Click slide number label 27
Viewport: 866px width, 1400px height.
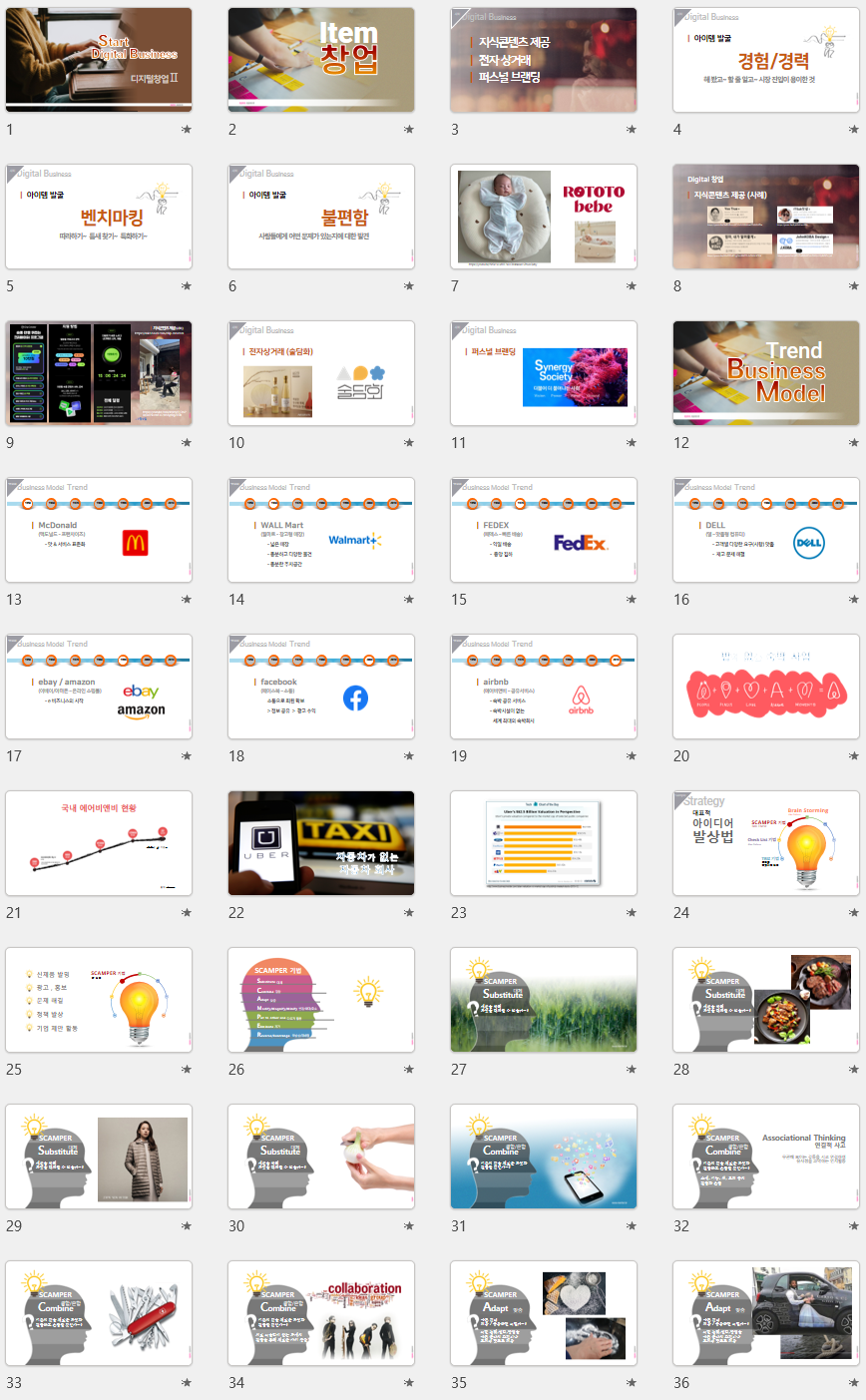click(x=459, y=1070)
